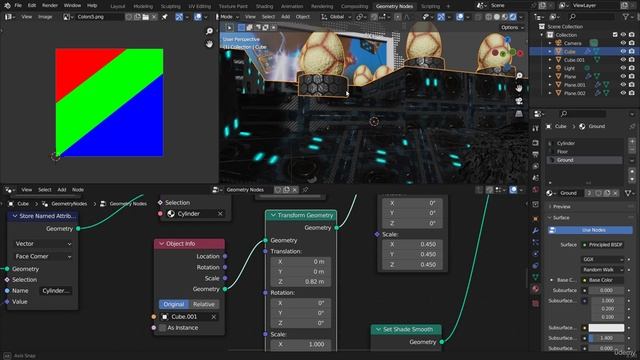Click the 3D viewport hand pan icon
The width and height of the screenshot is (640, 360).
pos(519,88)
